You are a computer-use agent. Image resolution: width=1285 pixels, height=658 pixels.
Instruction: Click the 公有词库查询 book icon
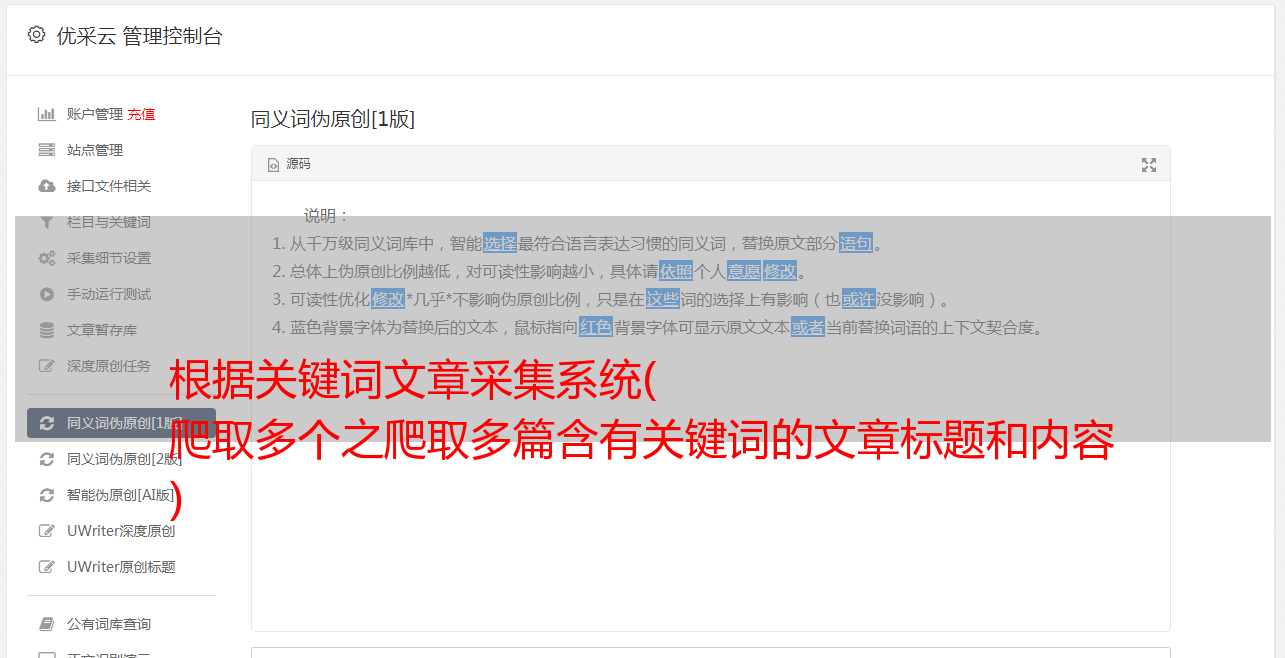pos(46,624)
